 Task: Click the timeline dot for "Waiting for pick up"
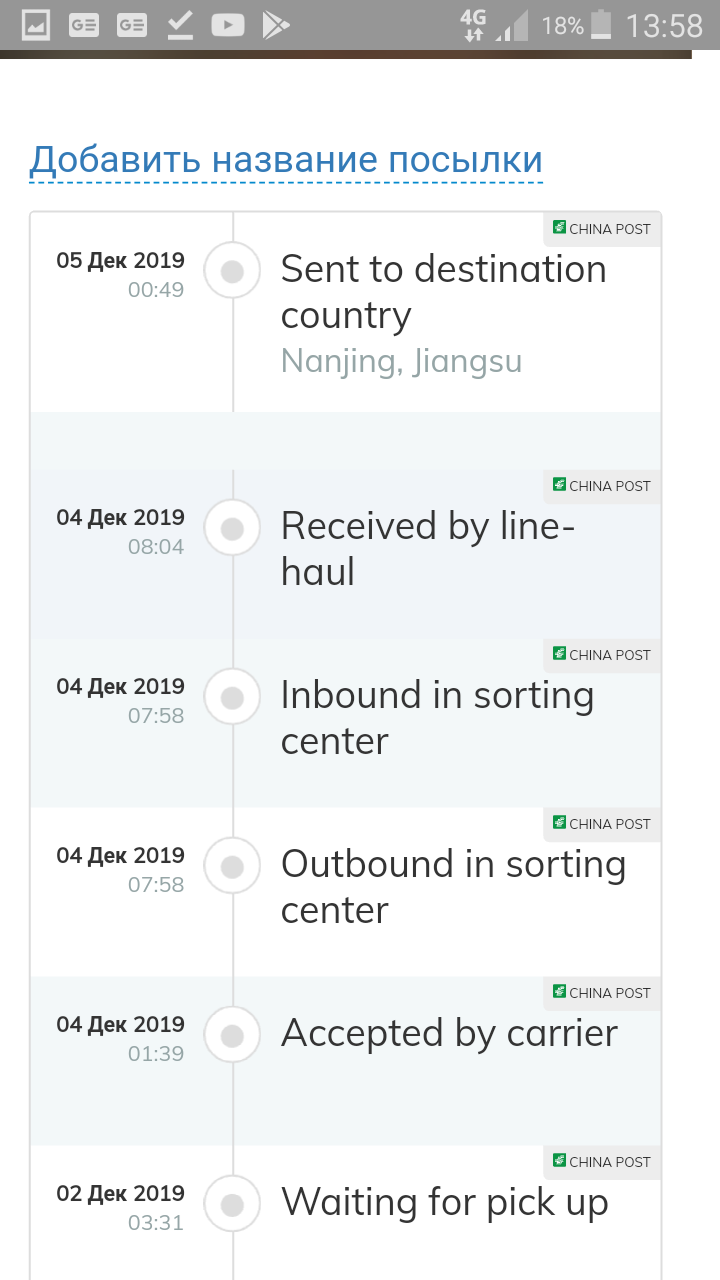tap(233, 1204)
